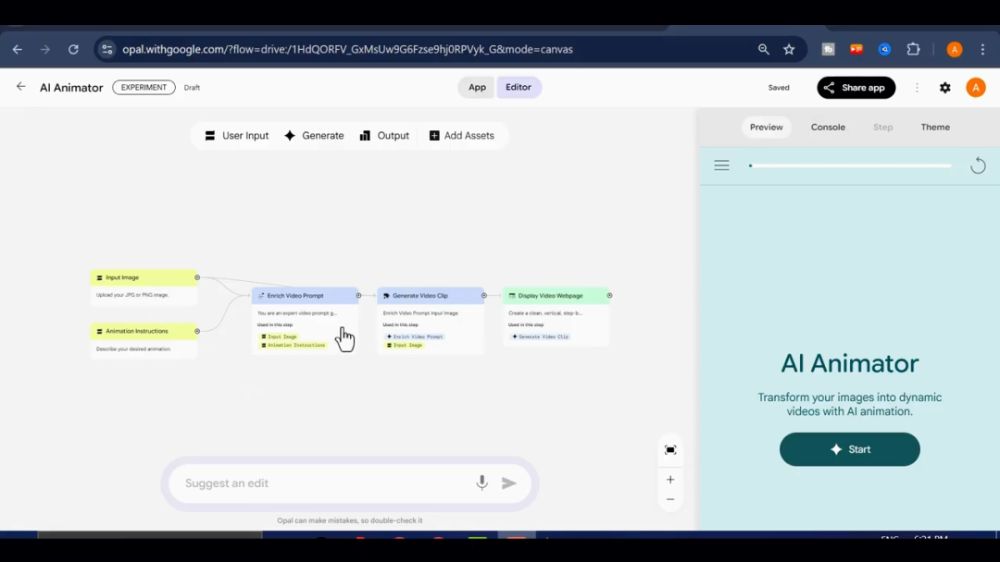Bookmark this page with star icon

click(x=789, y=49)
